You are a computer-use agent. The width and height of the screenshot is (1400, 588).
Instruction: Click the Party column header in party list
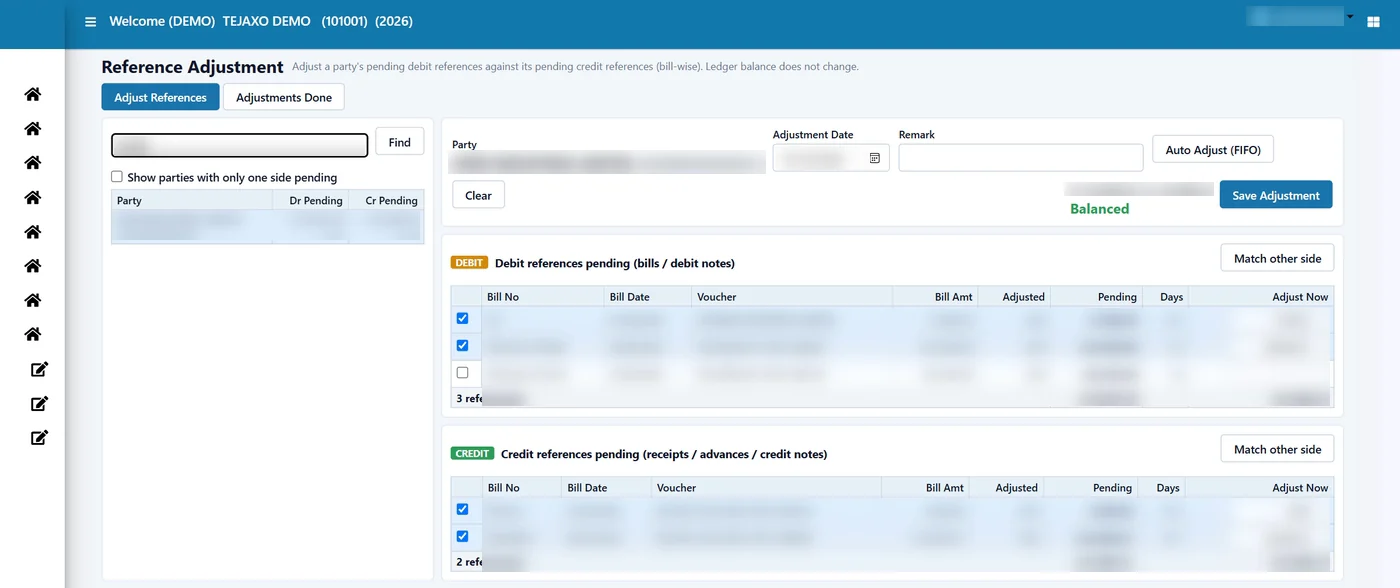tap(192, 200)
